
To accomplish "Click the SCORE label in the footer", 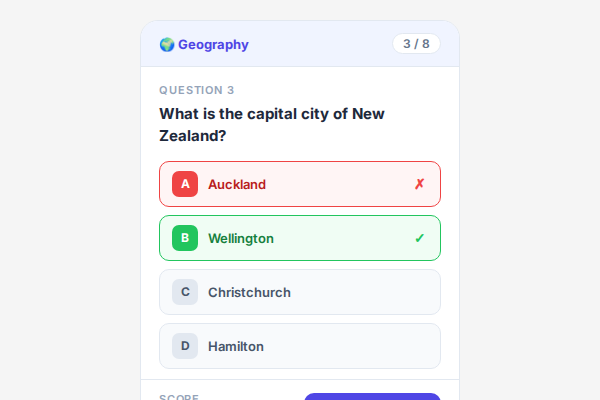I will (179, 396).
